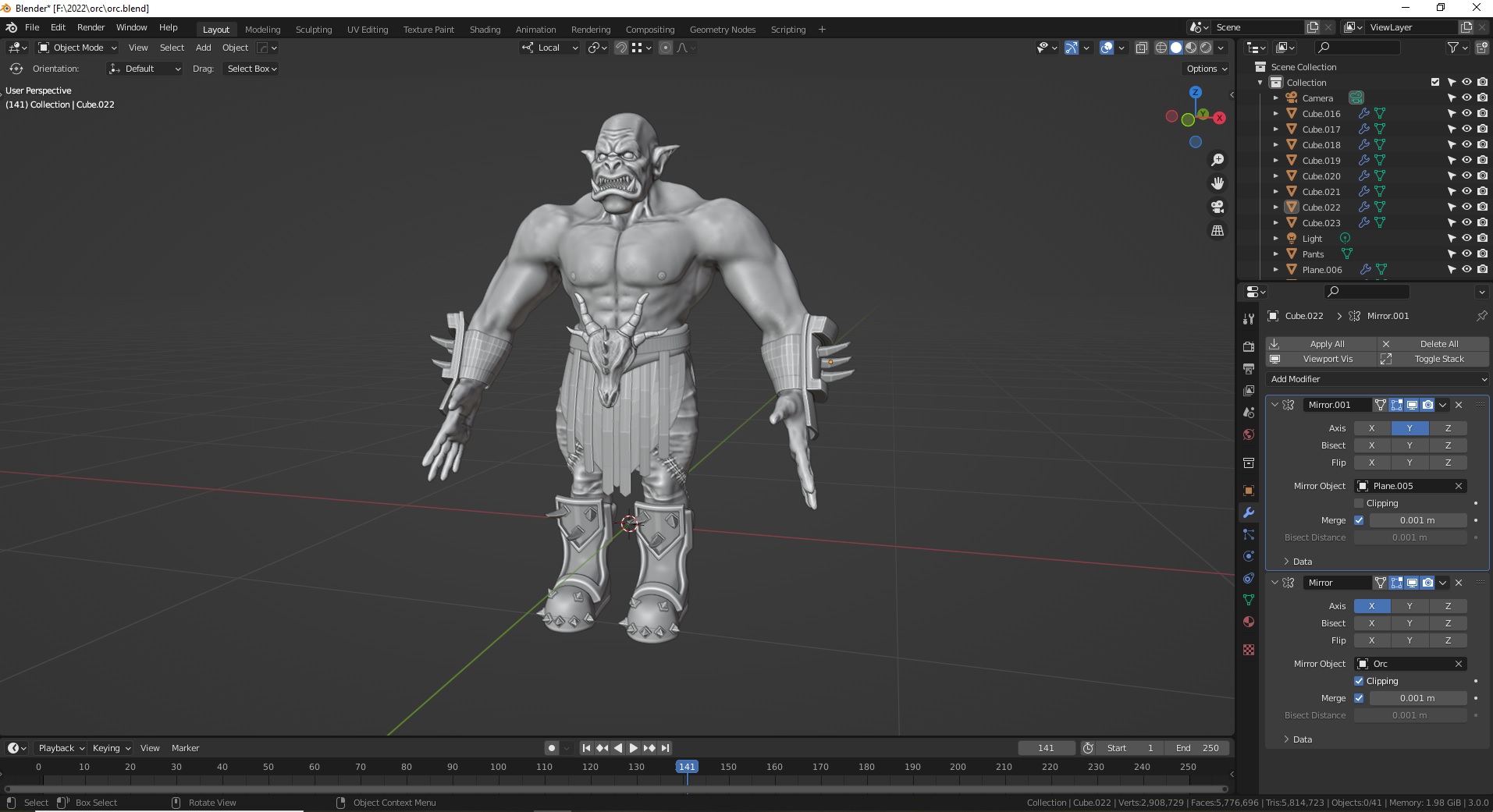
Task: Switch to the Sculpting workspace tab
Action: point(313,29)
